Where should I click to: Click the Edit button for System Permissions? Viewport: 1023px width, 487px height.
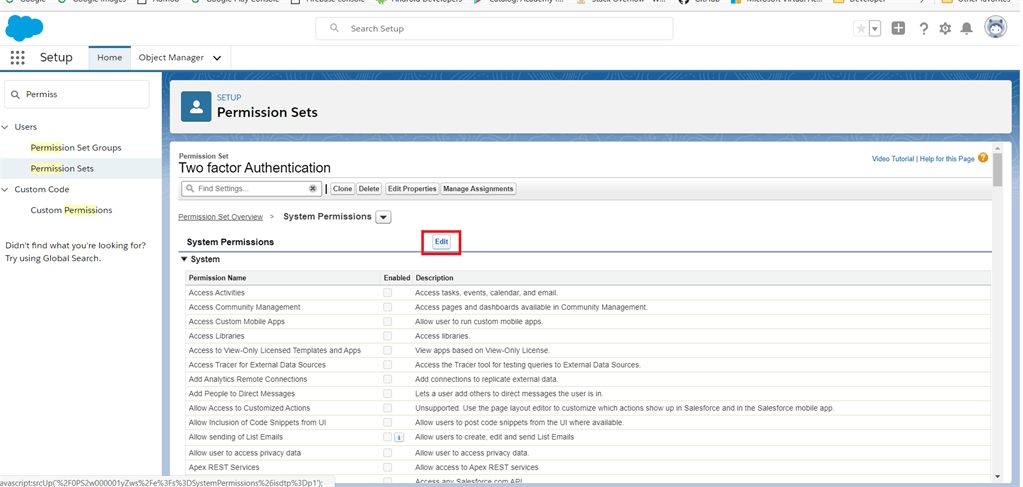coord(442,242)
